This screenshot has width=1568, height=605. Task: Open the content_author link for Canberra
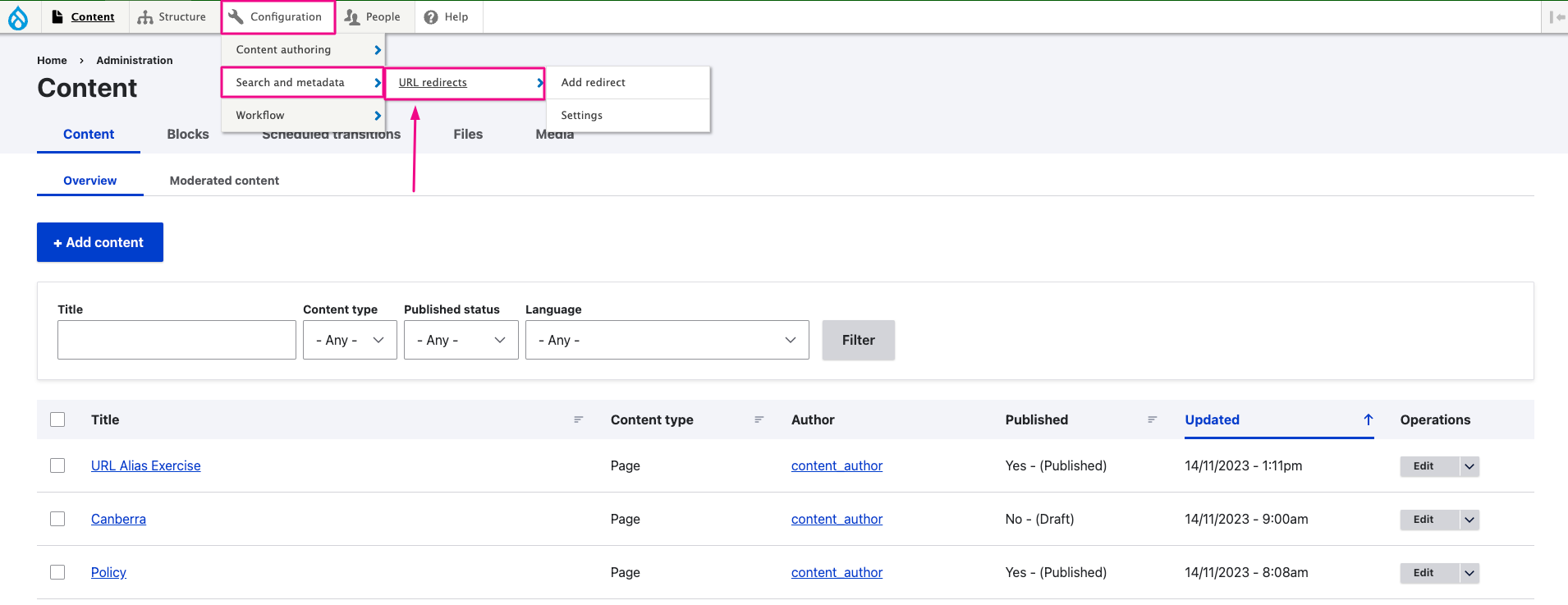(x=837, y=519)
